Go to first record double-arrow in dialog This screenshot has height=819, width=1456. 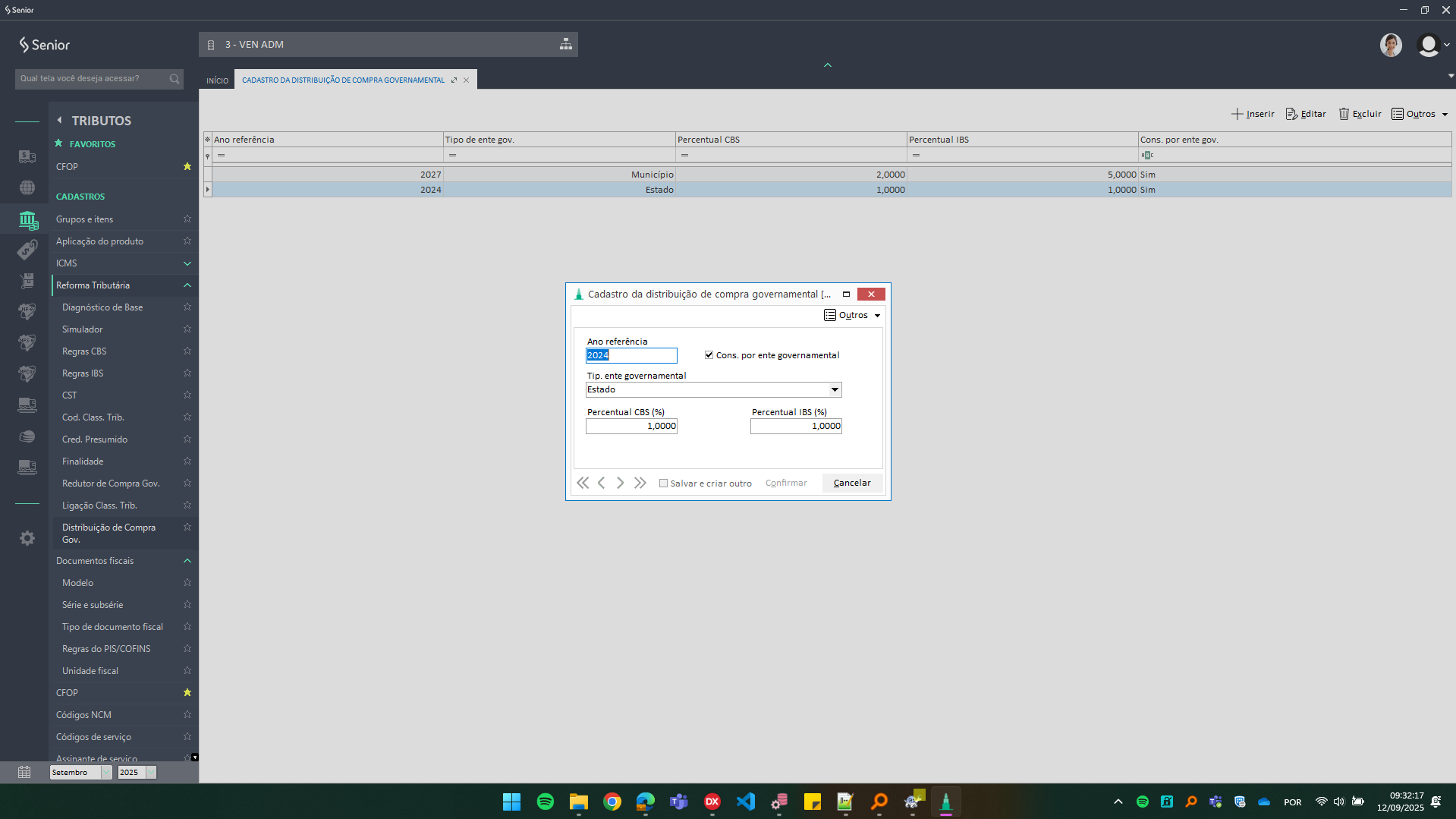[x=583, y=483]
